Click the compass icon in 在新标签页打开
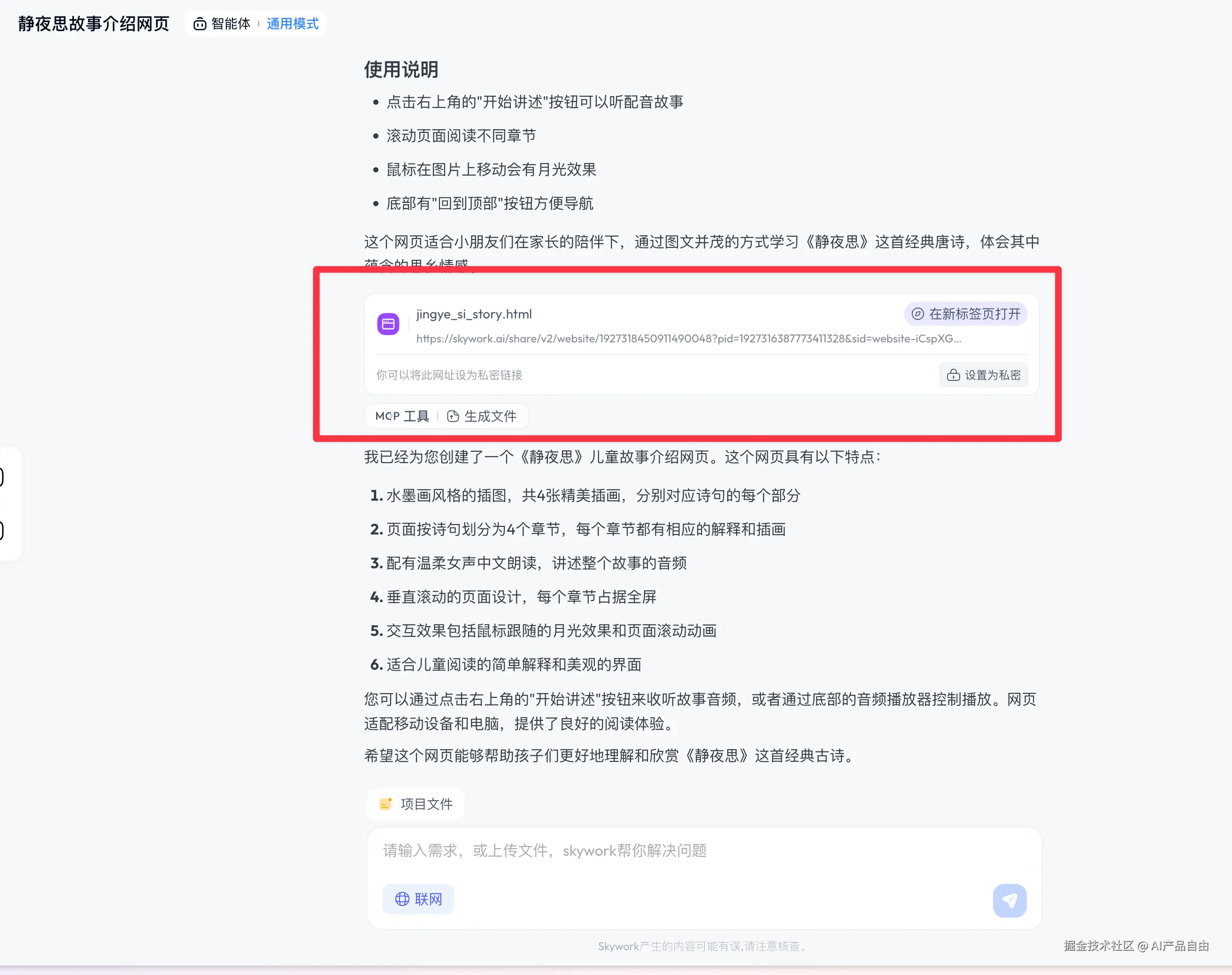This screenshot has width=1232, height=975. (x=917, y=314)
